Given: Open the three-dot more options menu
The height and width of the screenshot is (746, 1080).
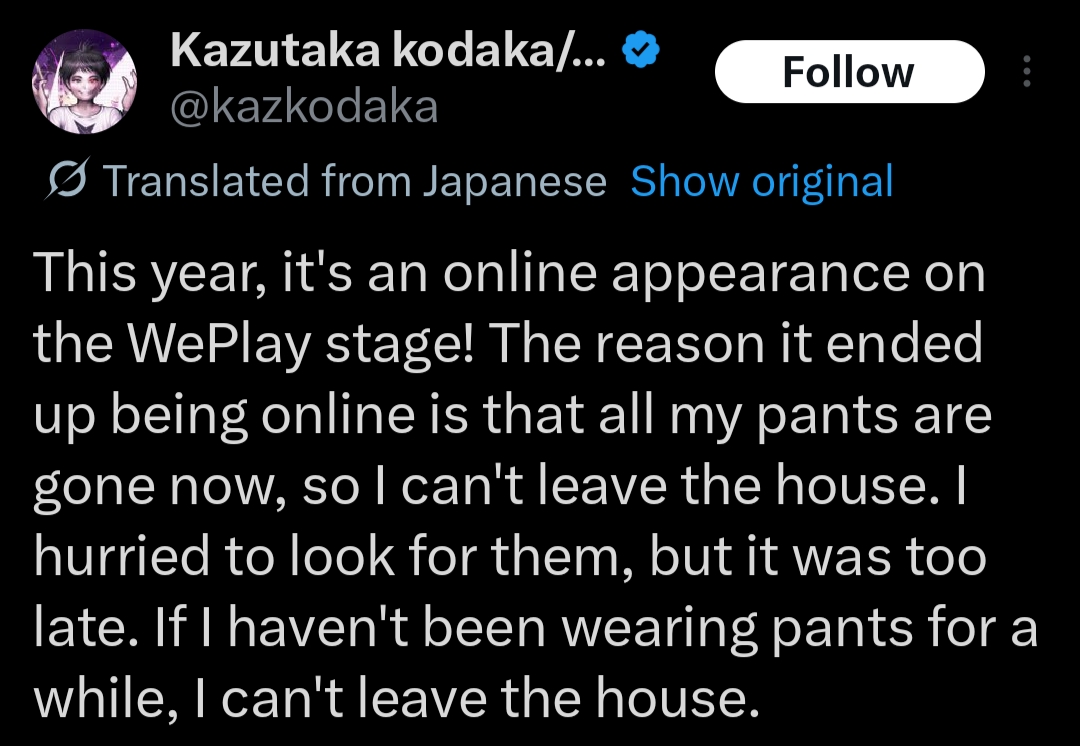Looking at the screenshot, I should 1026,72.
